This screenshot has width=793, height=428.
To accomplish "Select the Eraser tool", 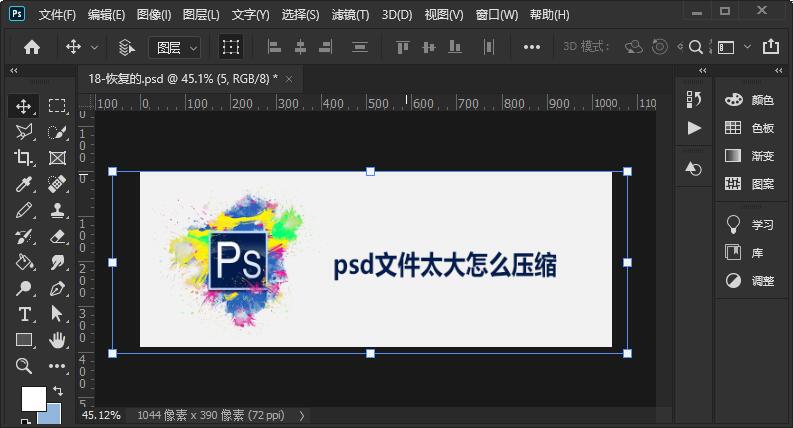I will click(x=57, y=236).
